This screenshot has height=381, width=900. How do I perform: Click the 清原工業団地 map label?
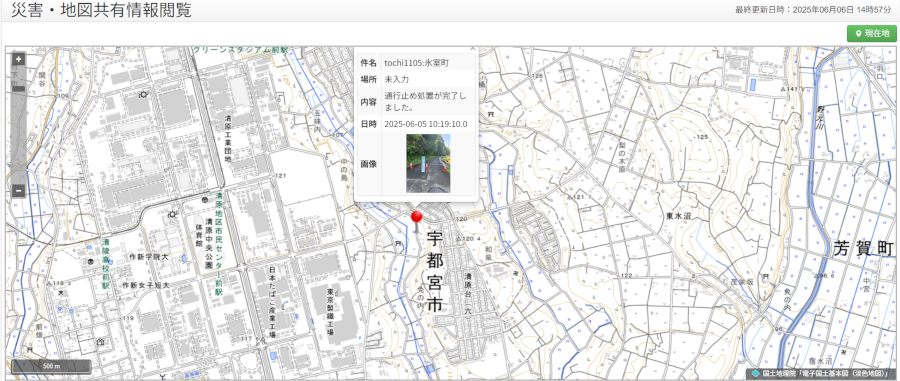click(x=227, y=138)
